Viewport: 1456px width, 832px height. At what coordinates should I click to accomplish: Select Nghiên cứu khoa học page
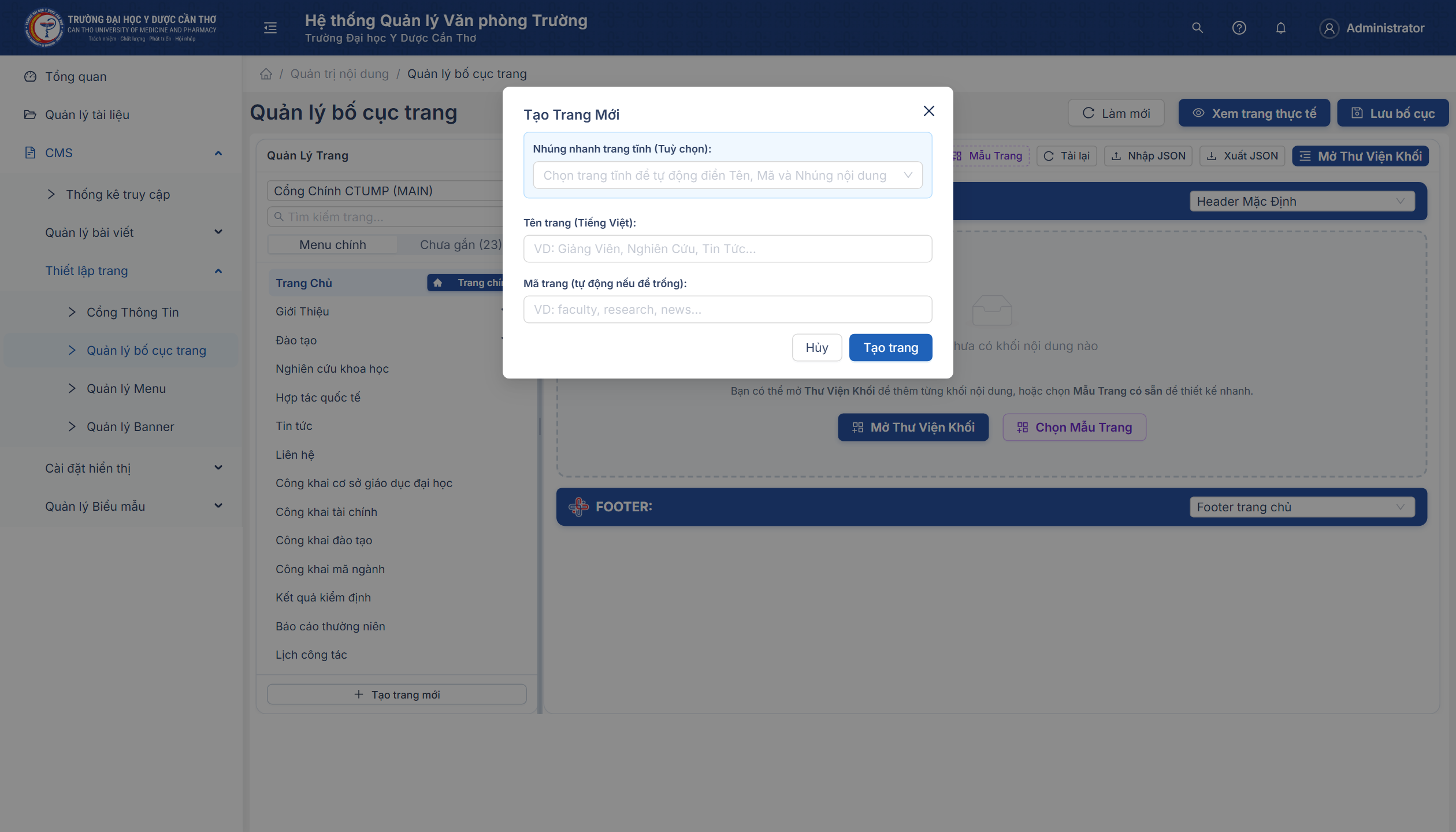332,369
